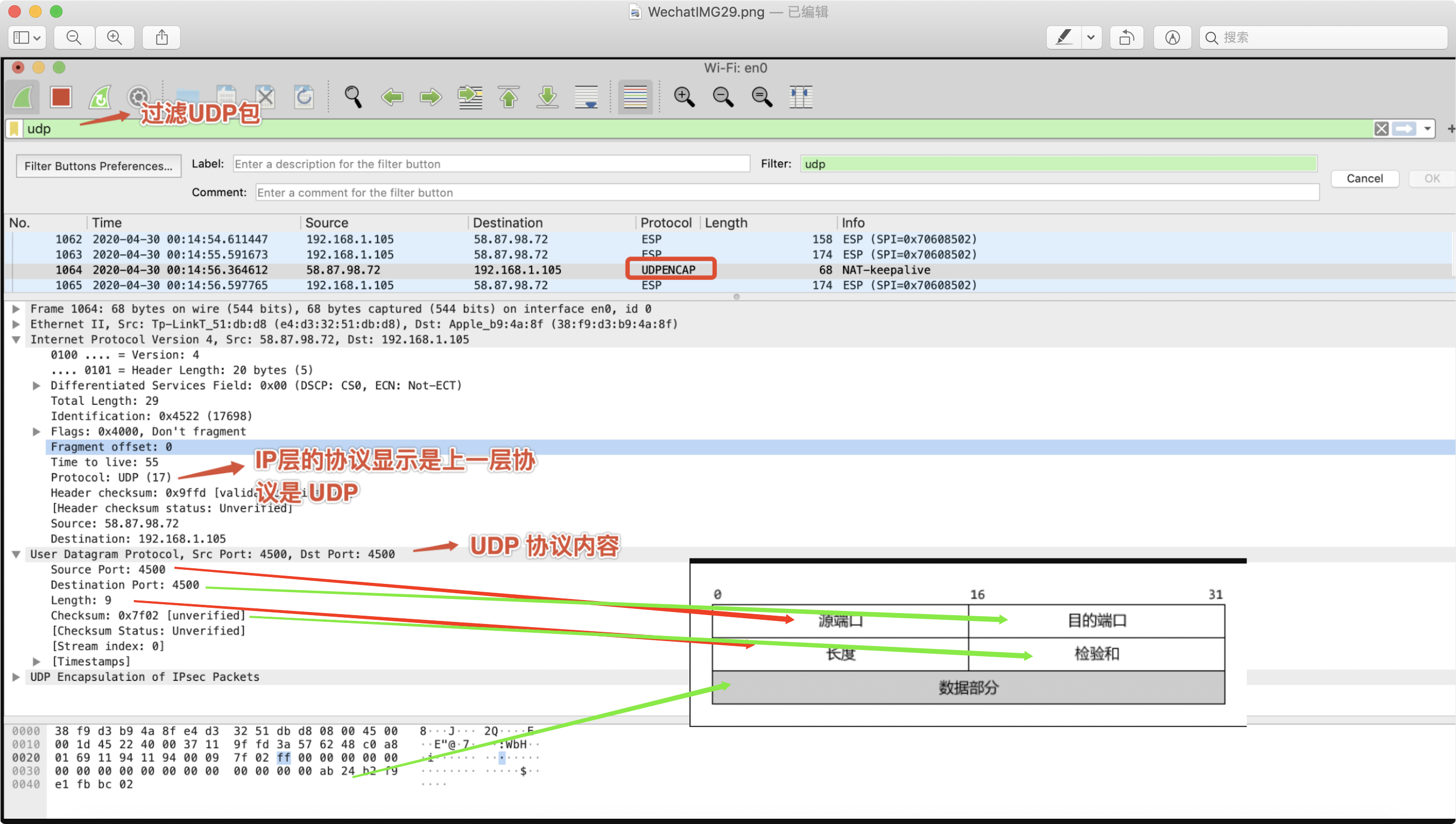The height and width of the screenshot is (824, 1456).
Task: Click the OK button
Action: (1432, 178)
